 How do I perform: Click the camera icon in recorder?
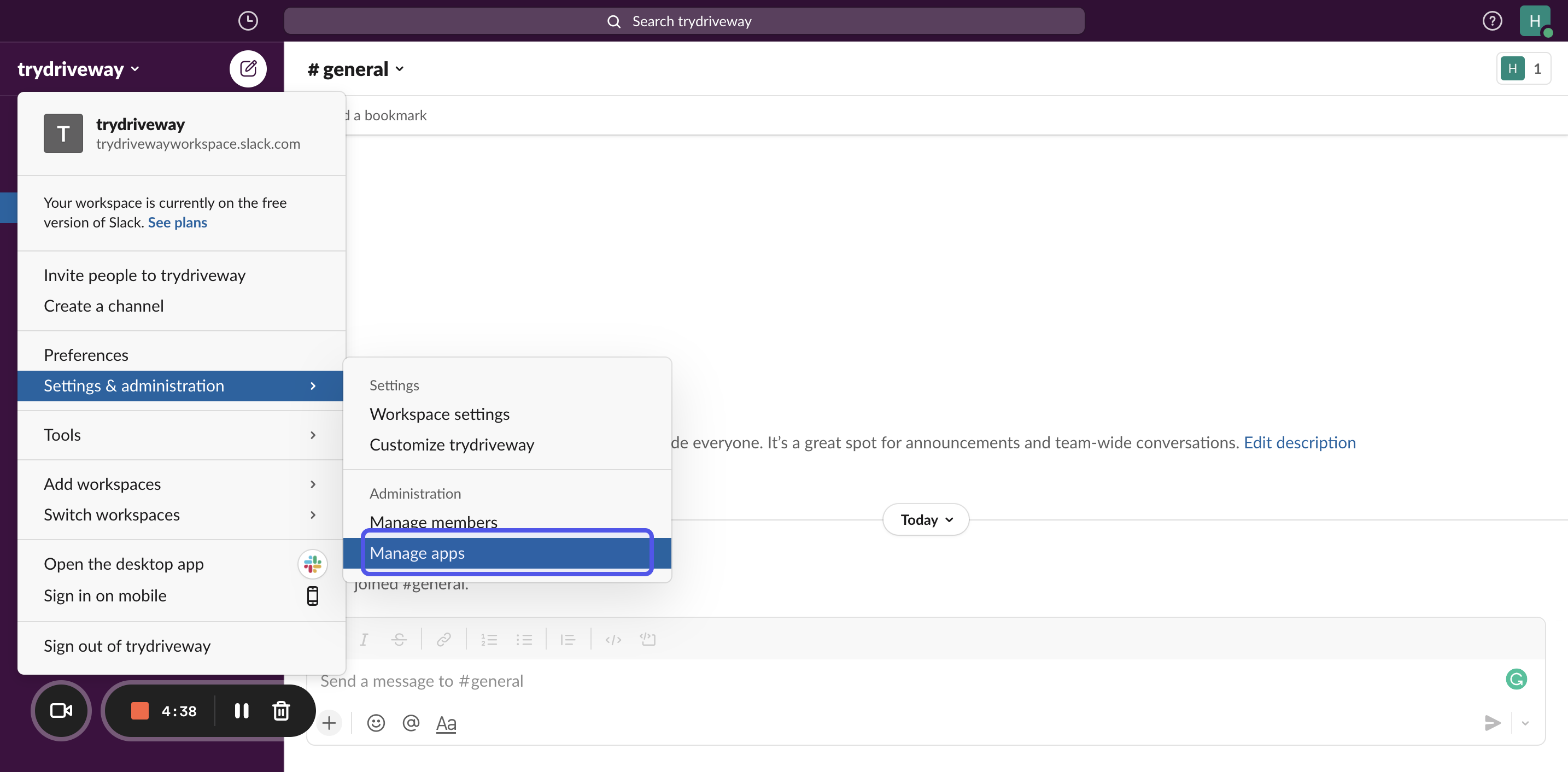[x=61, y=711]
